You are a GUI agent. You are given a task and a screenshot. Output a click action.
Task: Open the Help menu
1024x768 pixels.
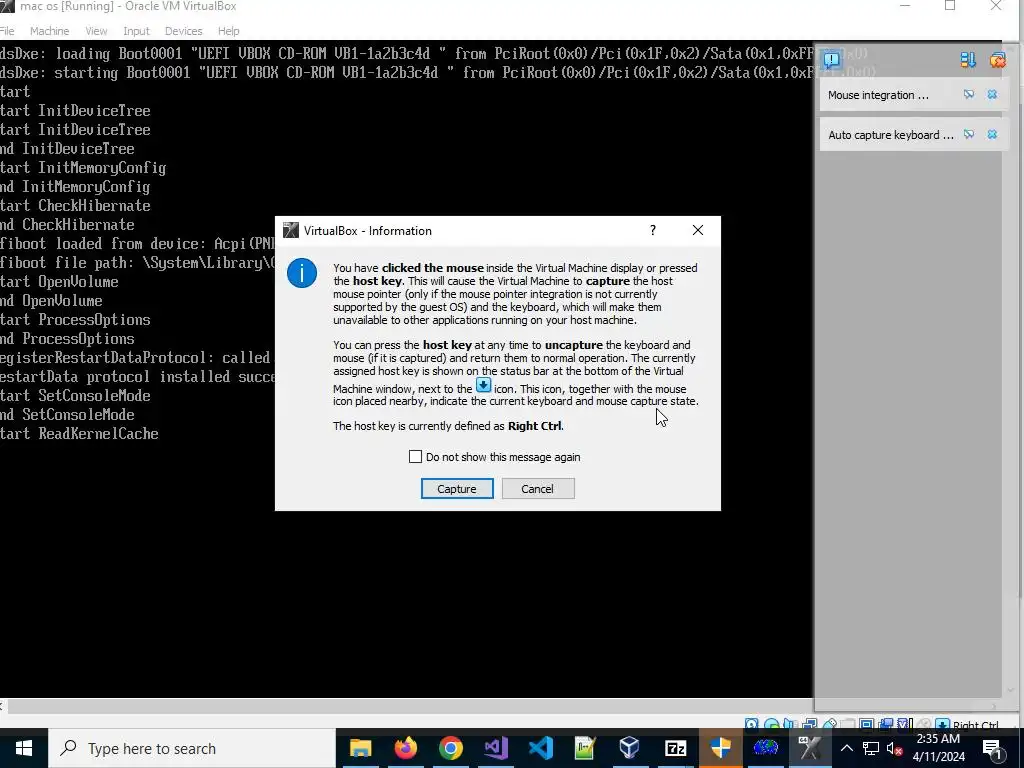pyautogui.click(x=228, y=31)
